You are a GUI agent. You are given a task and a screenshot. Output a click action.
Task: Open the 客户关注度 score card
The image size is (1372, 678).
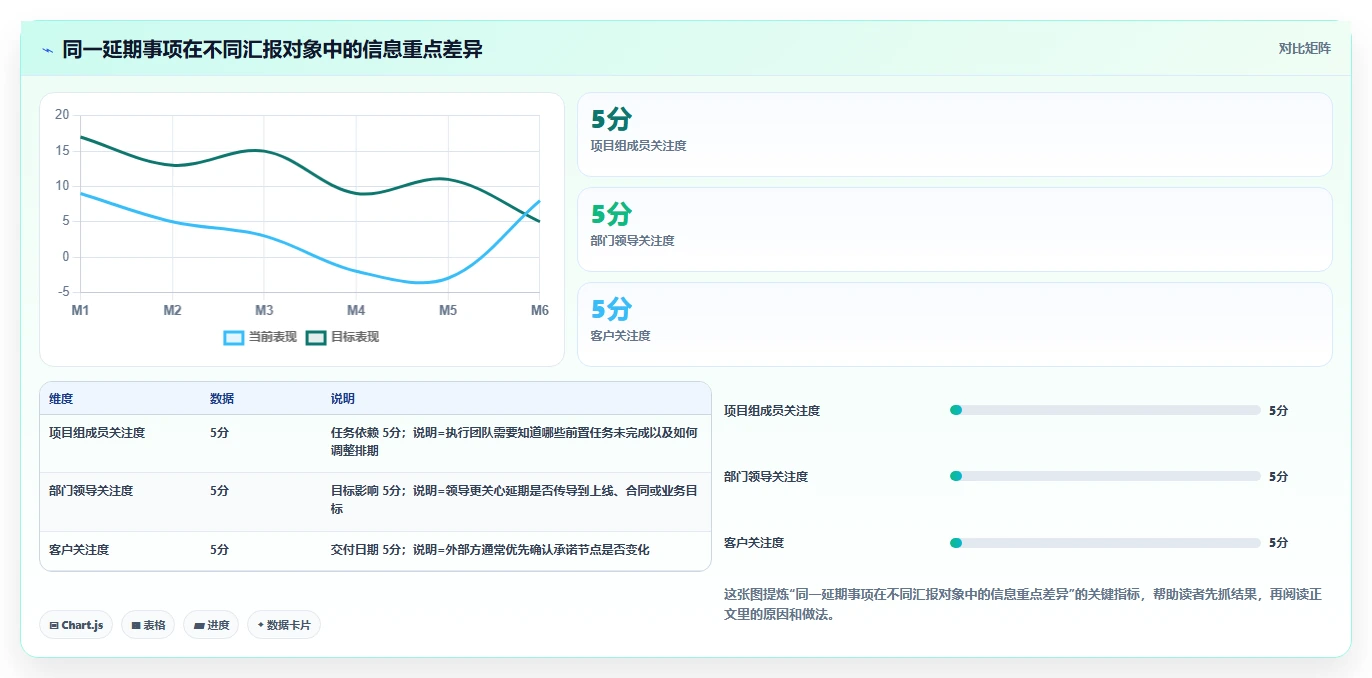955,324
